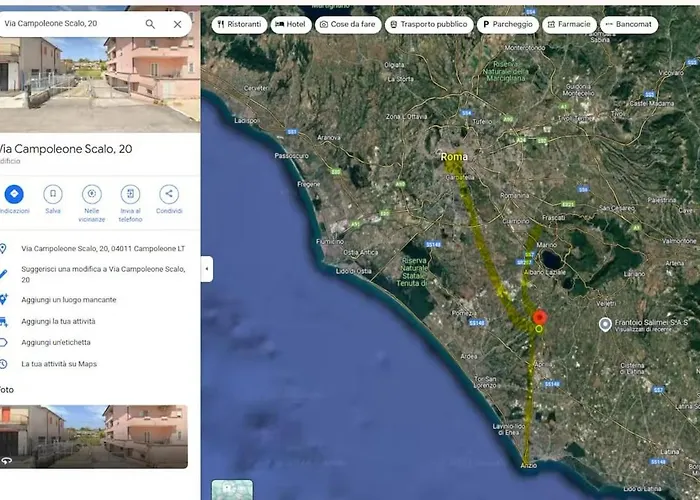The height and width of the screenshot is (500, 700).
Task: Click the Via Campoleone Scalo search field
Action: click(71, 24)
